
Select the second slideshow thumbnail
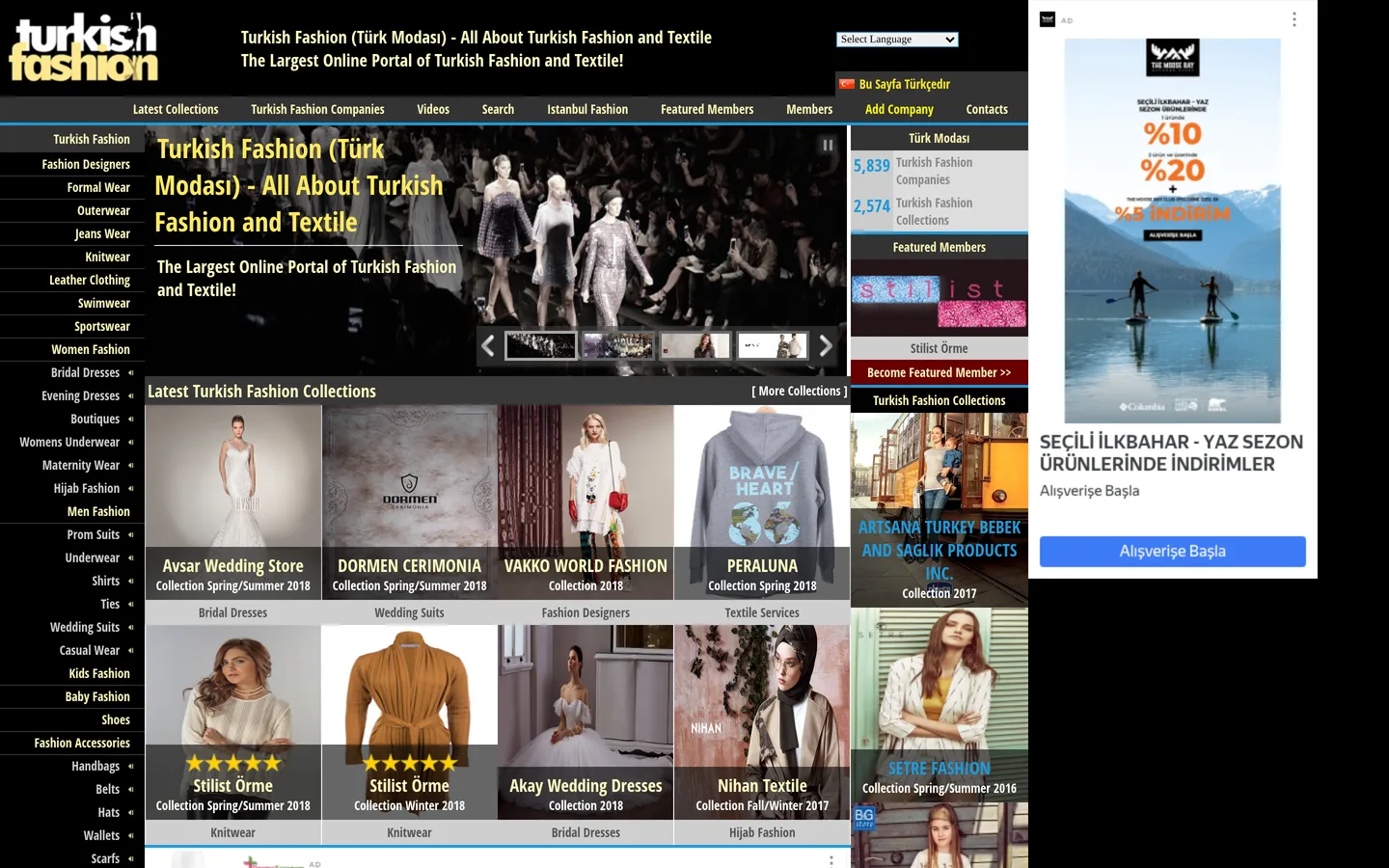pos(618,345)
